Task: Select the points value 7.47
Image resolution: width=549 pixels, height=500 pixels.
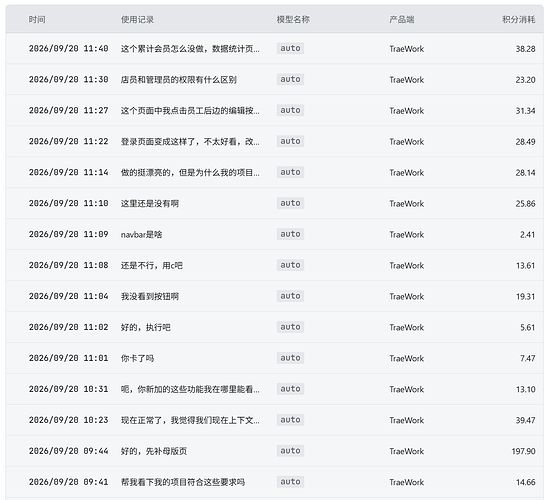Action: click(x=527, y=359)
